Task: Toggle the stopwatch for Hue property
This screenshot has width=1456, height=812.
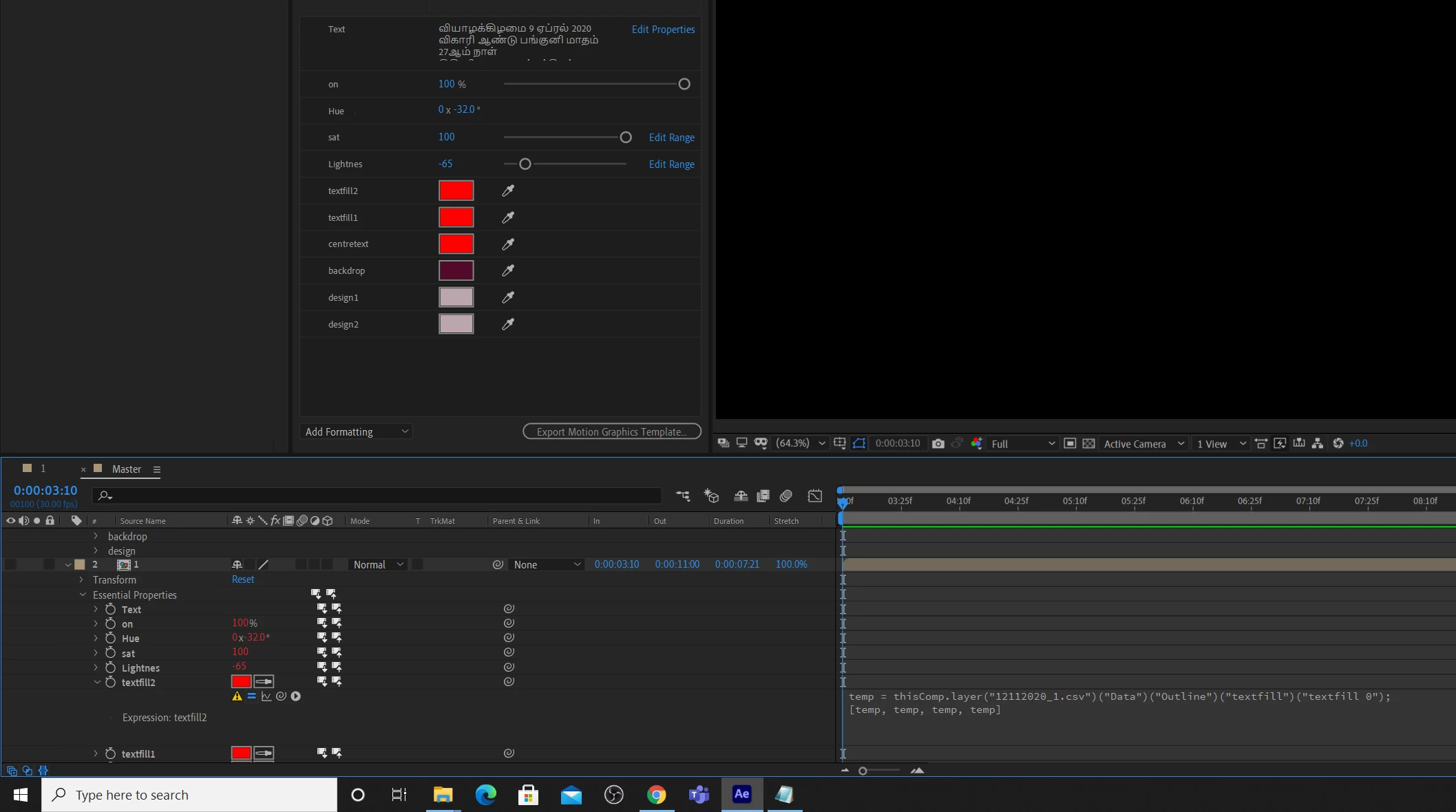Action: tap(110, 639)
